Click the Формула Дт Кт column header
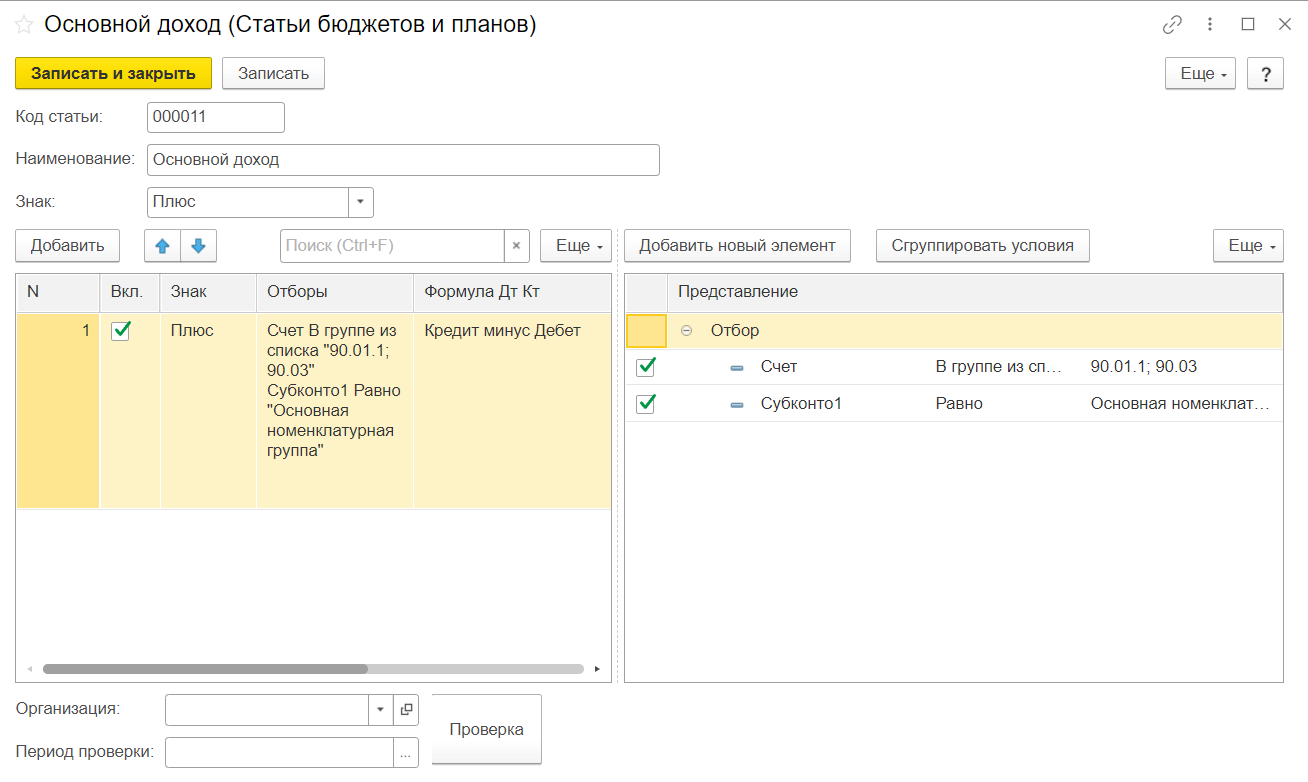Viewport: 1308px width, 782px height. click(512, 292)
